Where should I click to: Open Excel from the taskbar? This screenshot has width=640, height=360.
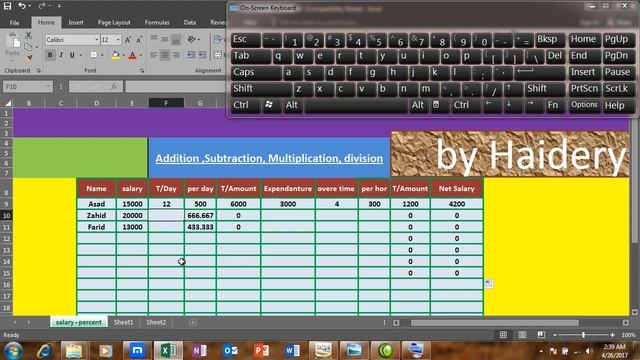point(168,350)
